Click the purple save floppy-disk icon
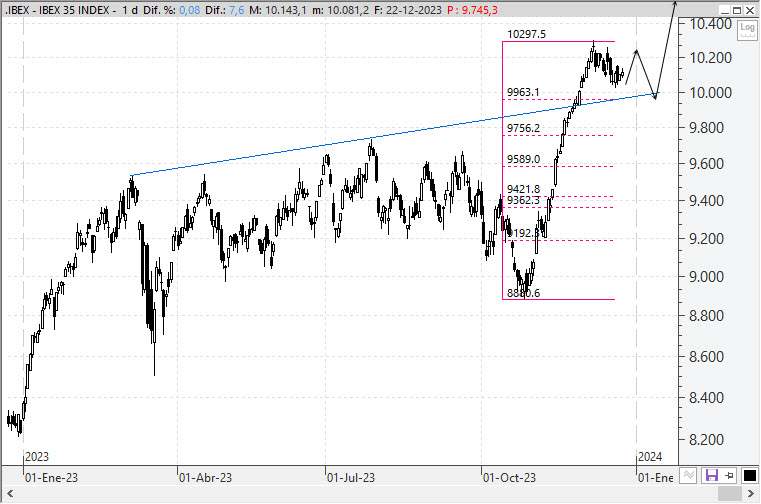This screenshot has width=761, height=504. pyautogui.click(x=711, y=475)
